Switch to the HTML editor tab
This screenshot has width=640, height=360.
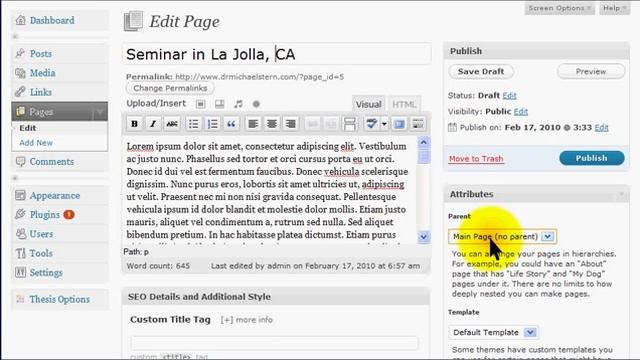(404, 104)
